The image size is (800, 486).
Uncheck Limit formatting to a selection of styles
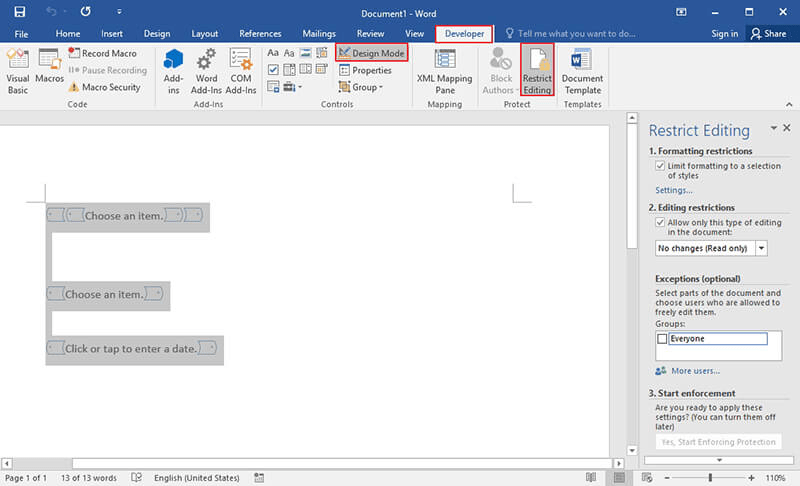coord(660,166)
